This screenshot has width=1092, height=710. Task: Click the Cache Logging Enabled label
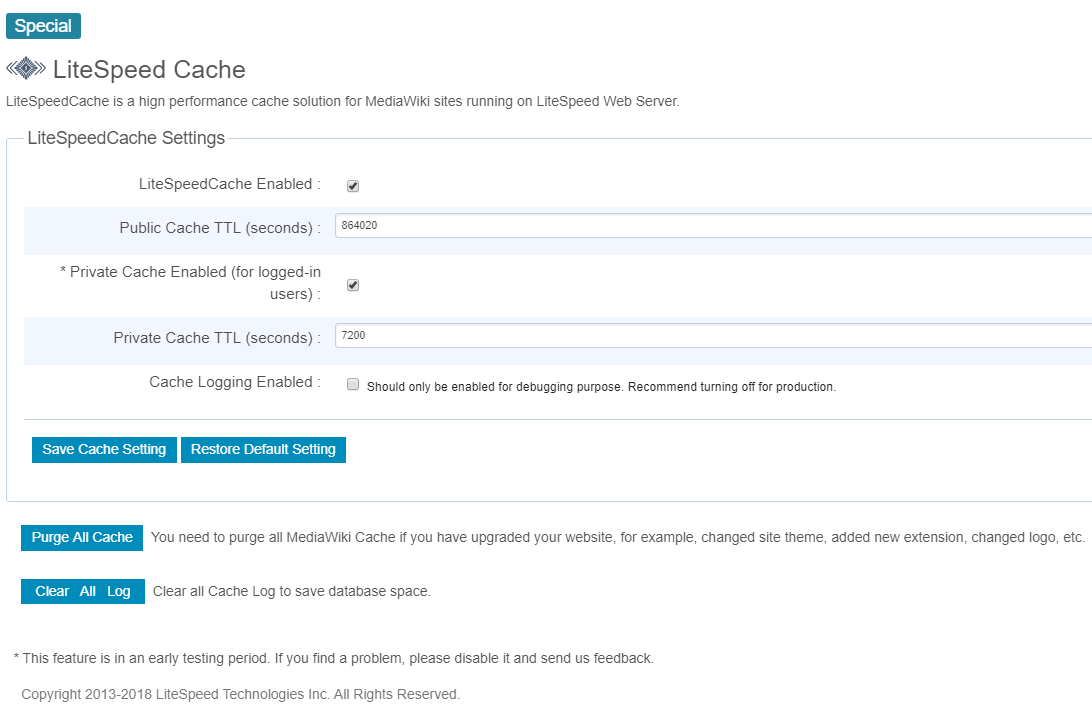pos(235,382)
